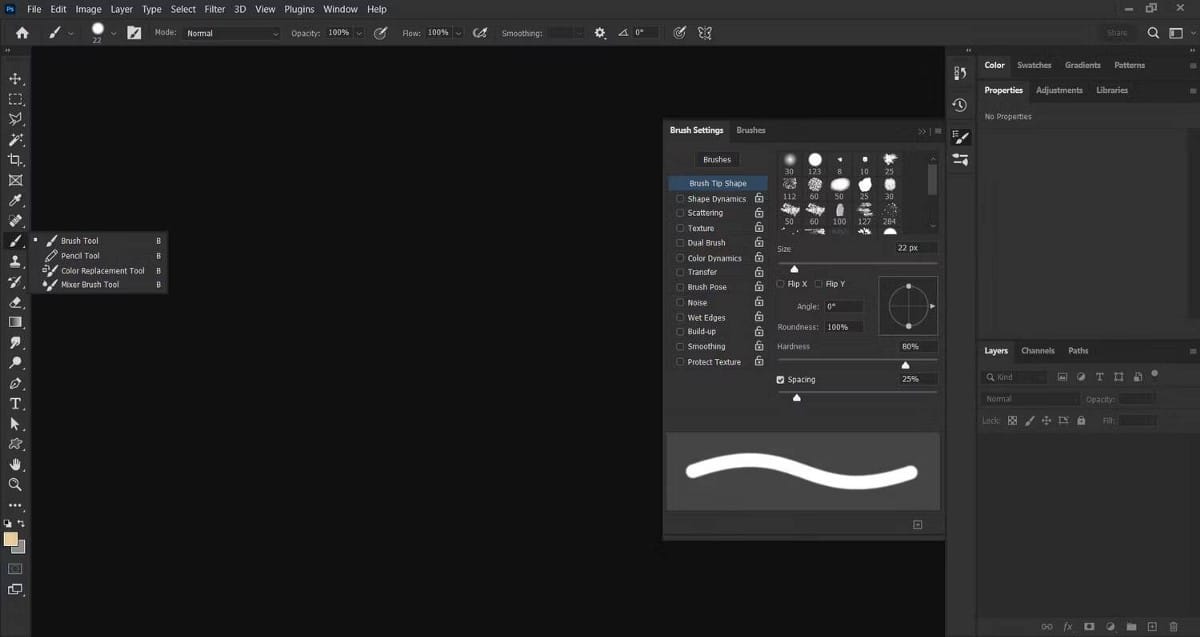Select the Eyedropper tool
This screenshot has height=637, width=1200.
(14, 200)
